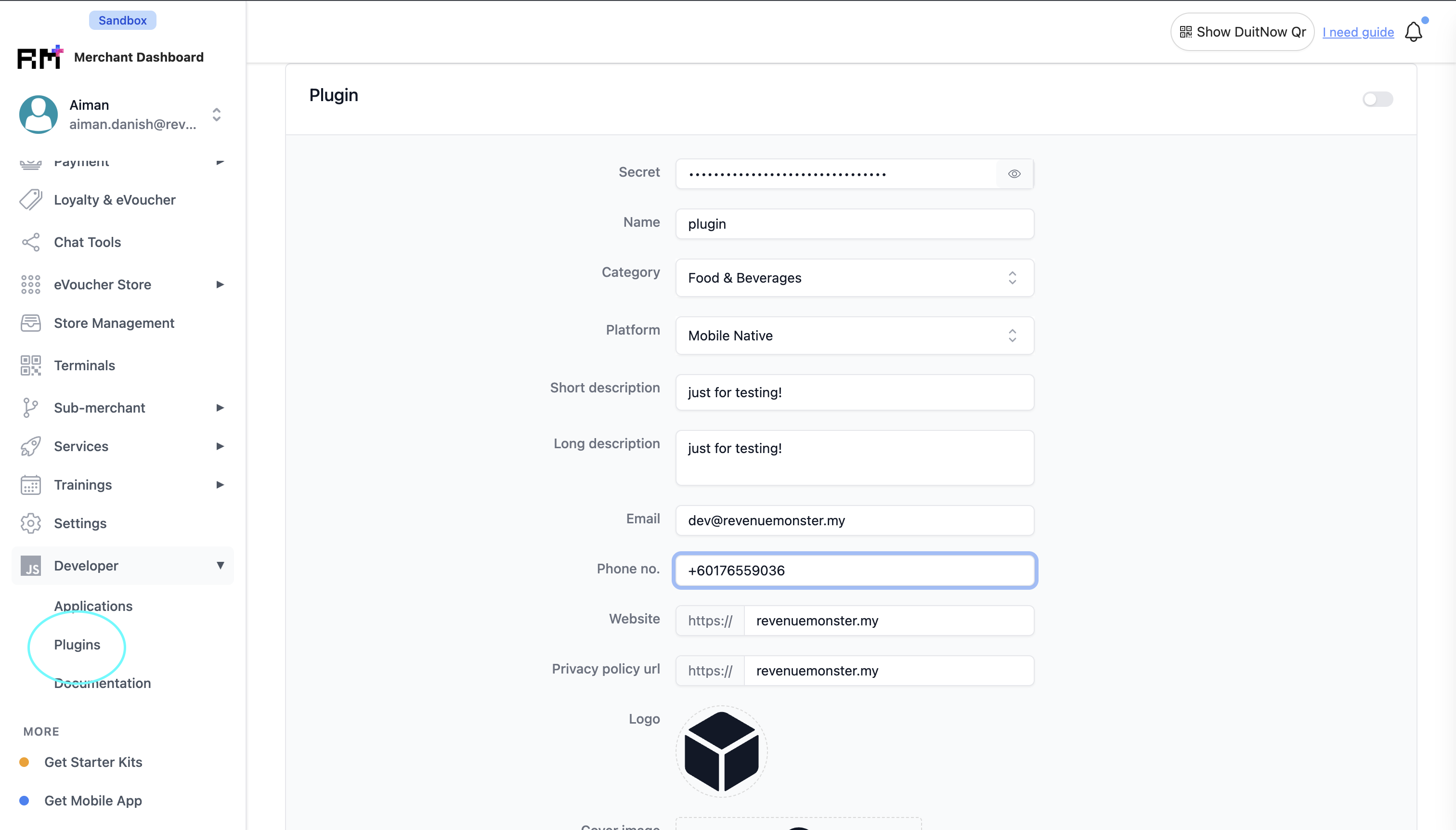Image resolution: width=1456 pixels, height=830 pixels.
Task: Open the Category dropdown
Action: [855, 278]
